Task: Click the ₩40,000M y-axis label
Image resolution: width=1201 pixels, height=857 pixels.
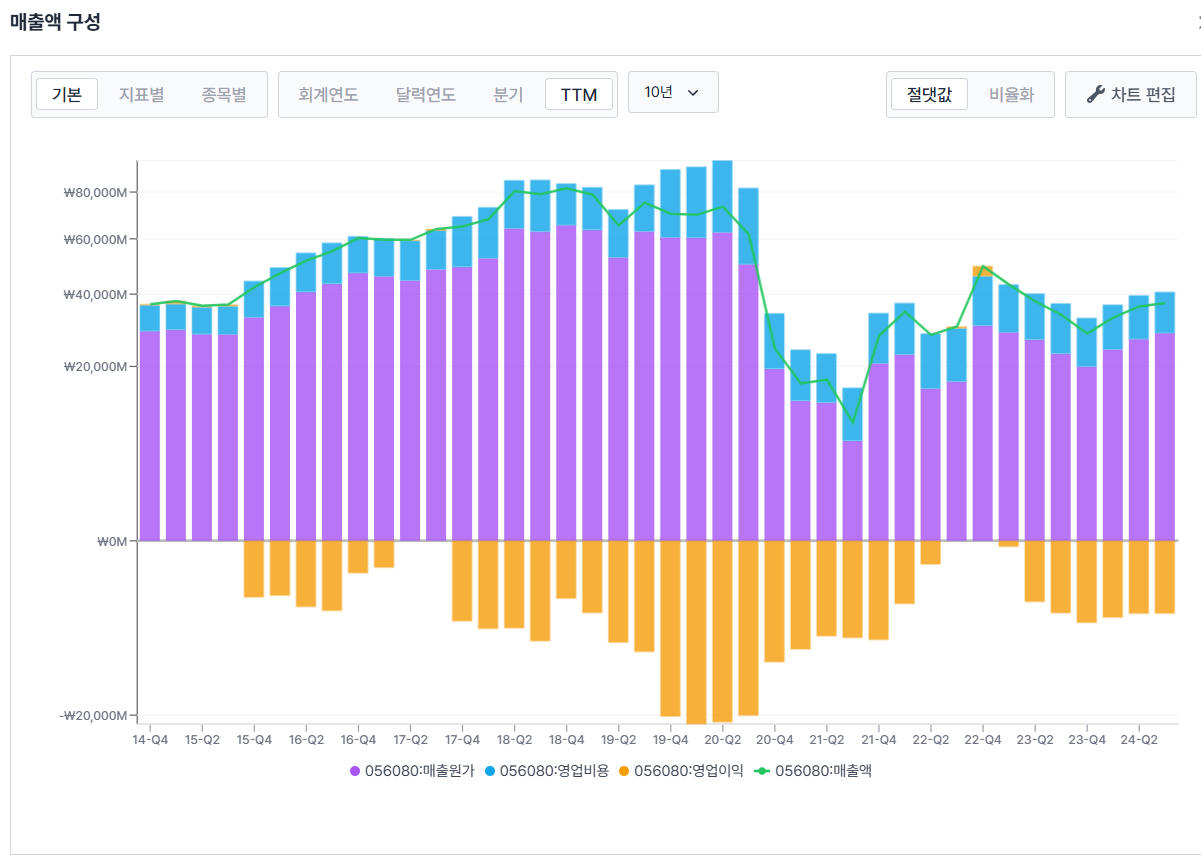Action: [97, 295]
